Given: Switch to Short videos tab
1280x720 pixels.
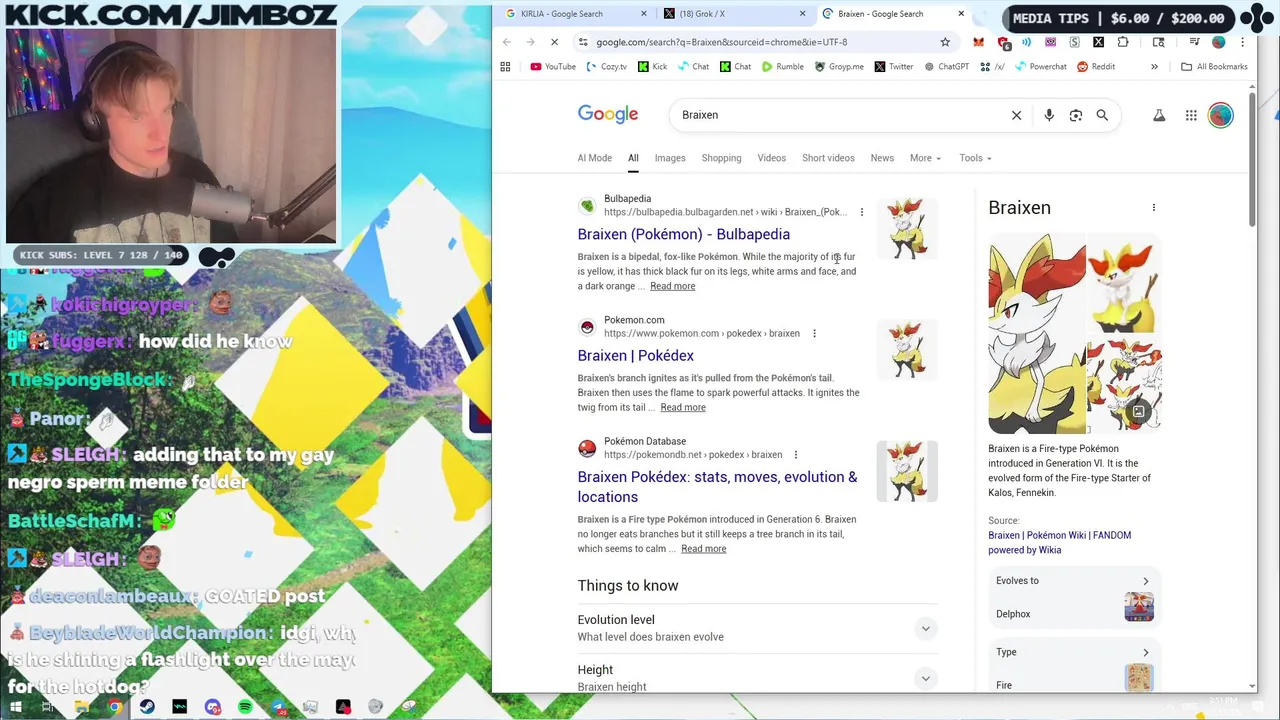Looking at the screenshot, I should [828, 158].
